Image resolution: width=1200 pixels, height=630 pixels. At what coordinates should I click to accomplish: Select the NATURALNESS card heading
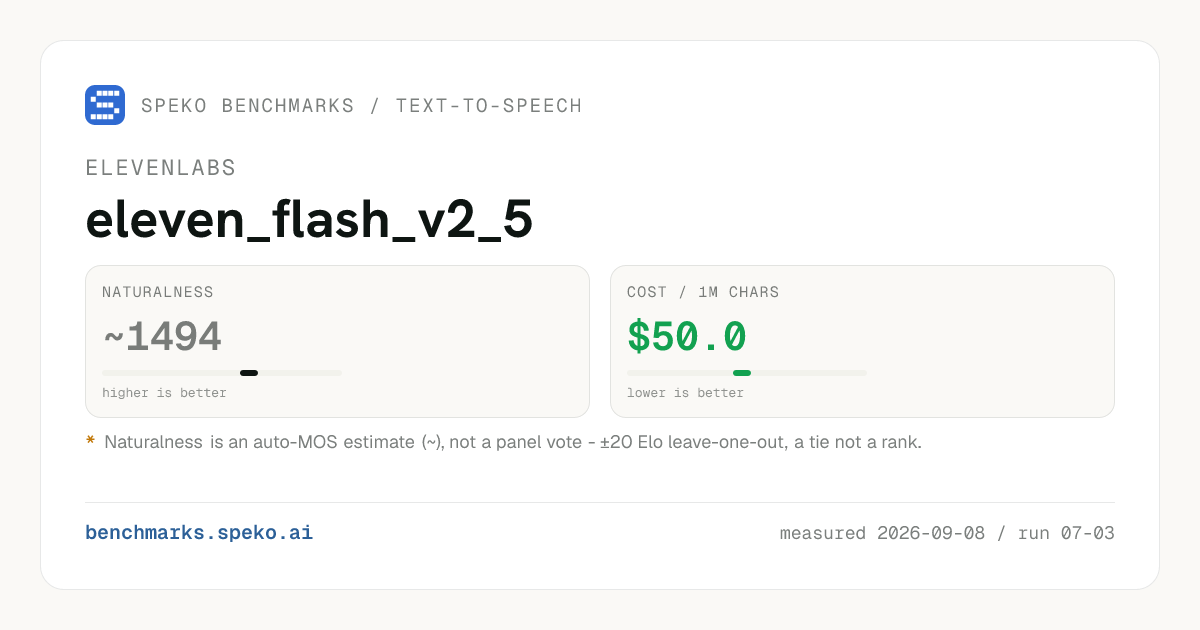click(158, 293)
